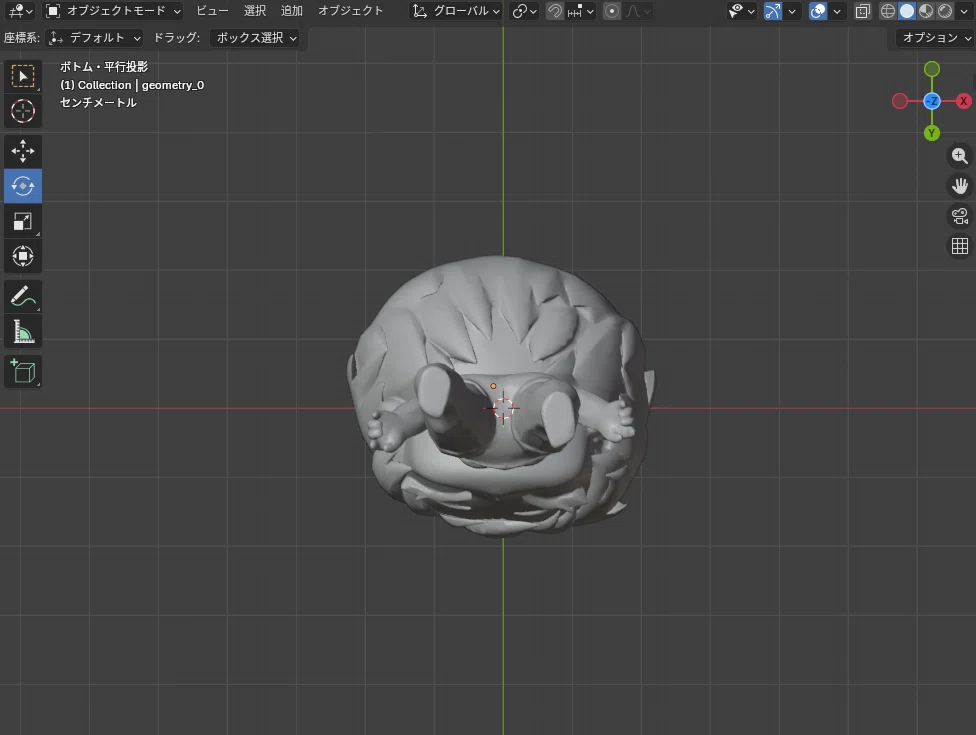Screen dimensions: 976x735
Task: Toggle viewport overlays
Action: [x=818, y=11]
